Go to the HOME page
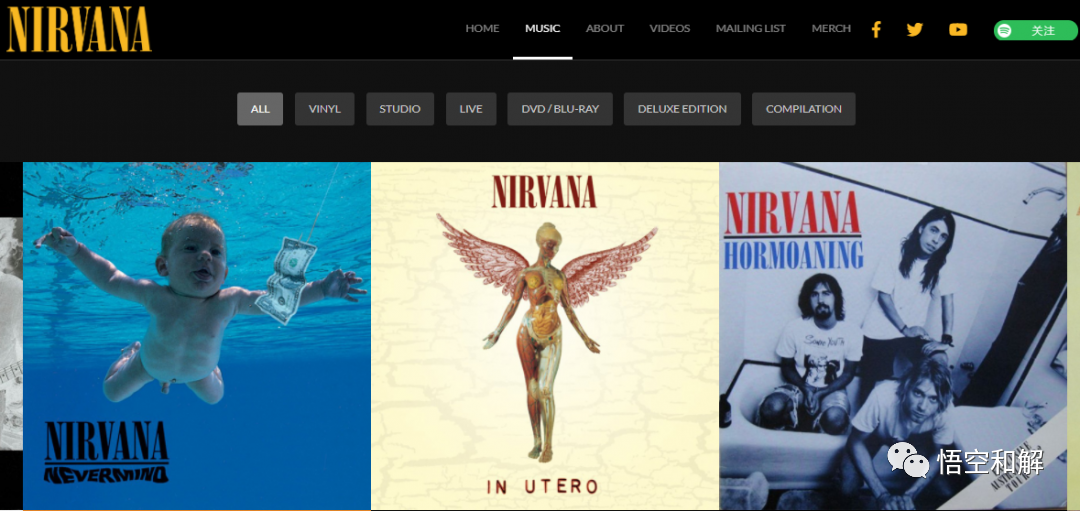This screenshot has height=511, width=1080. point(482,29)
